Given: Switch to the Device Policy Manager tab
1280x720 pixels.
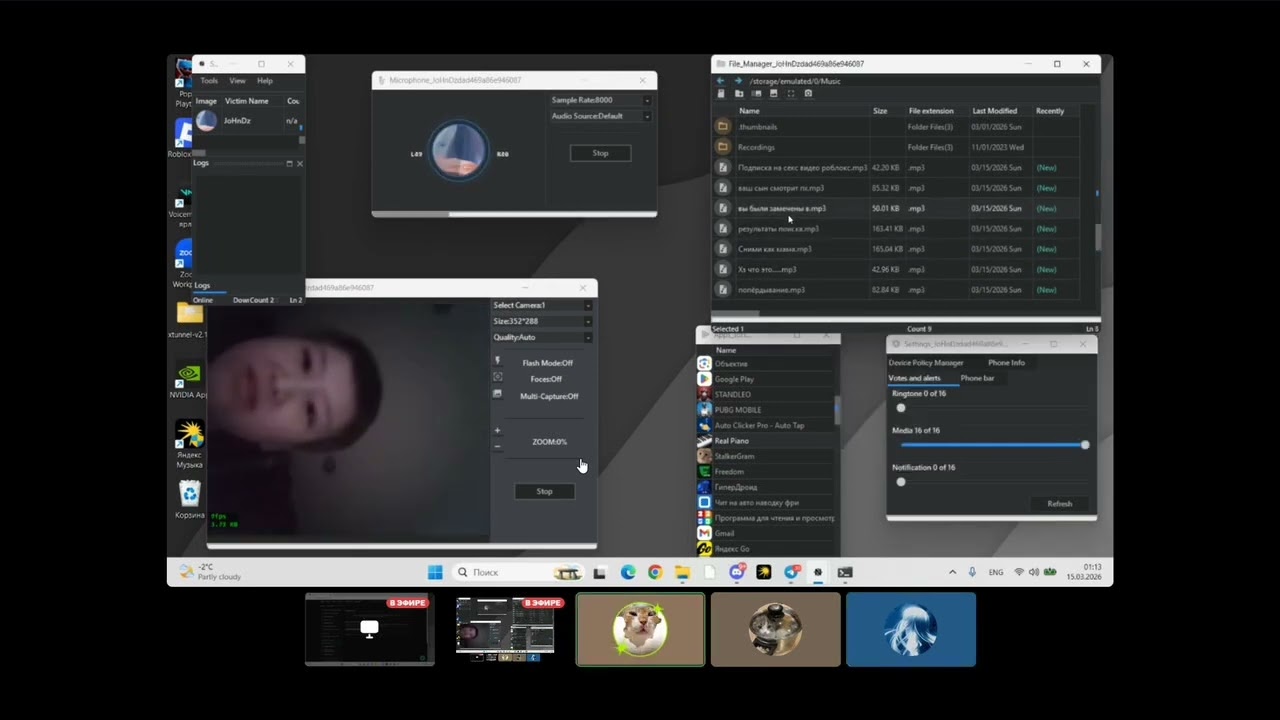Looking at the screenshot, I should pyautogui.click(x=926, y=362).
